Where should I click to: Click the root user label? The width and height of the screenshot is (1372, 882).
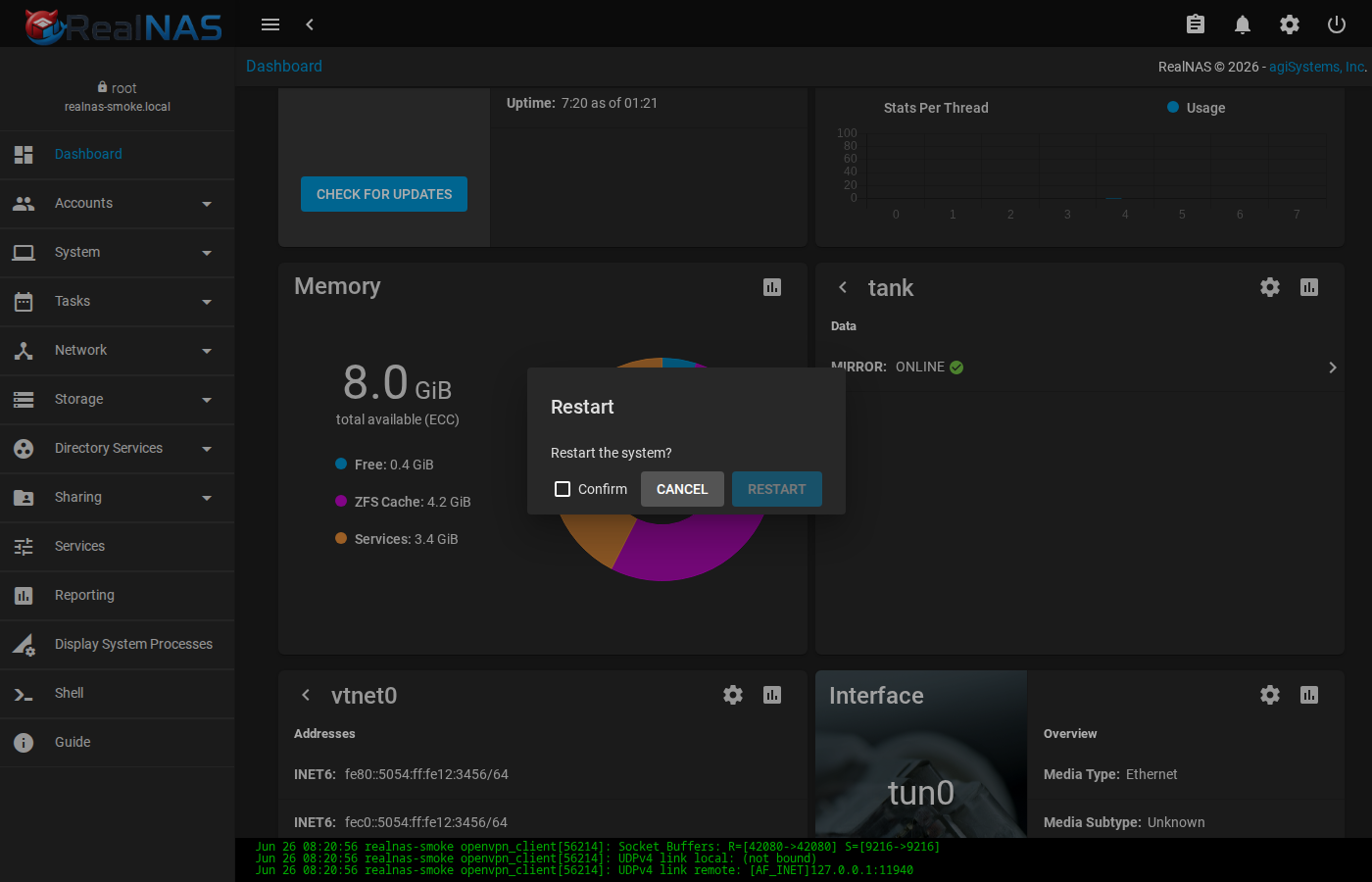point(117,88)
